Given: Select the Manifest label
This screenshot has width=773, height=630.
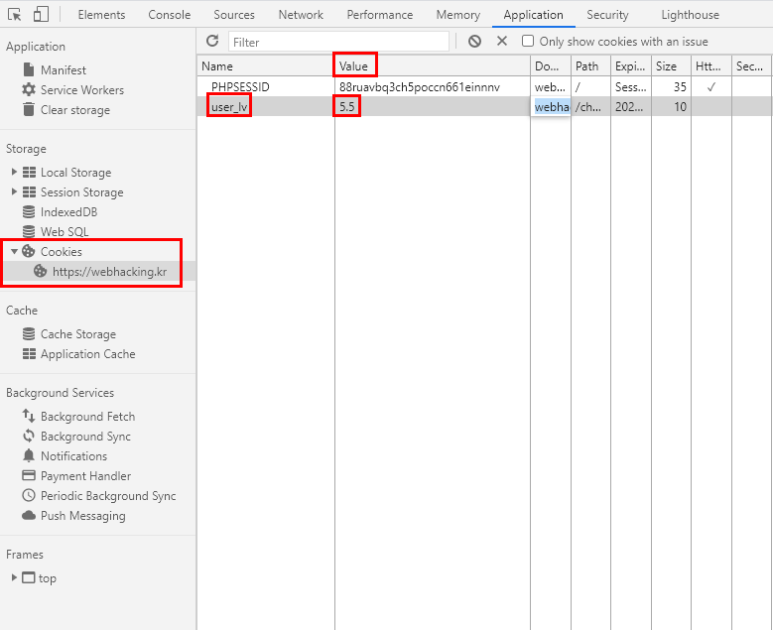Looking at the screenshot, I should tap(63, 70).
